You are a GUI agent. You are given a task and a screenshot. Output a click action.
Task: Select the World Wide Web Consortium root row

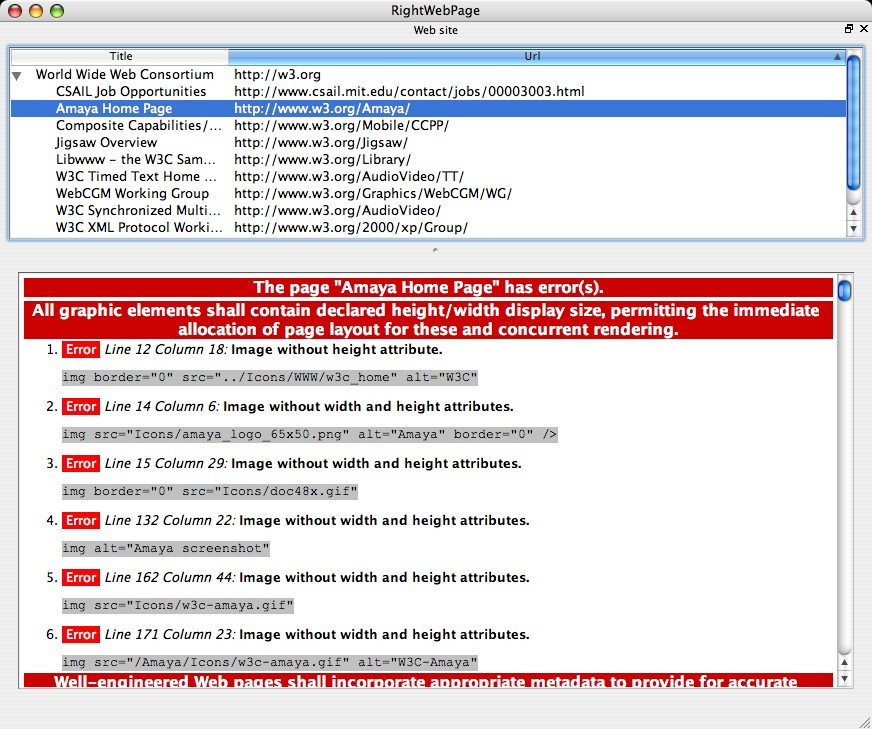[428, 75]
